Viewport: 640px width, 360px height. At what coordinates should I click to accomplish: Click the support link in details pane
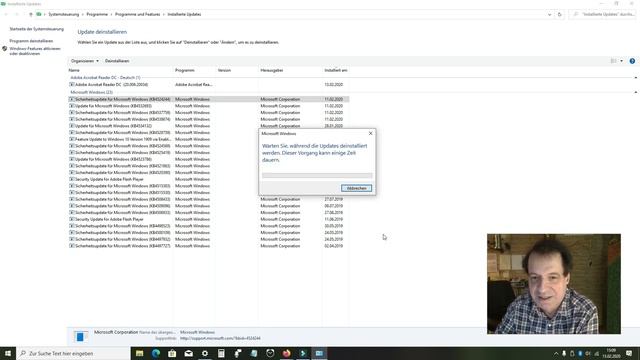click(x=220, y=338)
